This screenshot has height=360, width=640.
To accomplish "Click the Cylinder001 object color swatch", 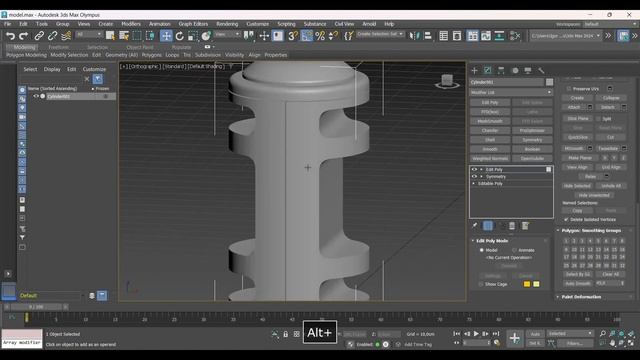I will [x=549, y=82].
